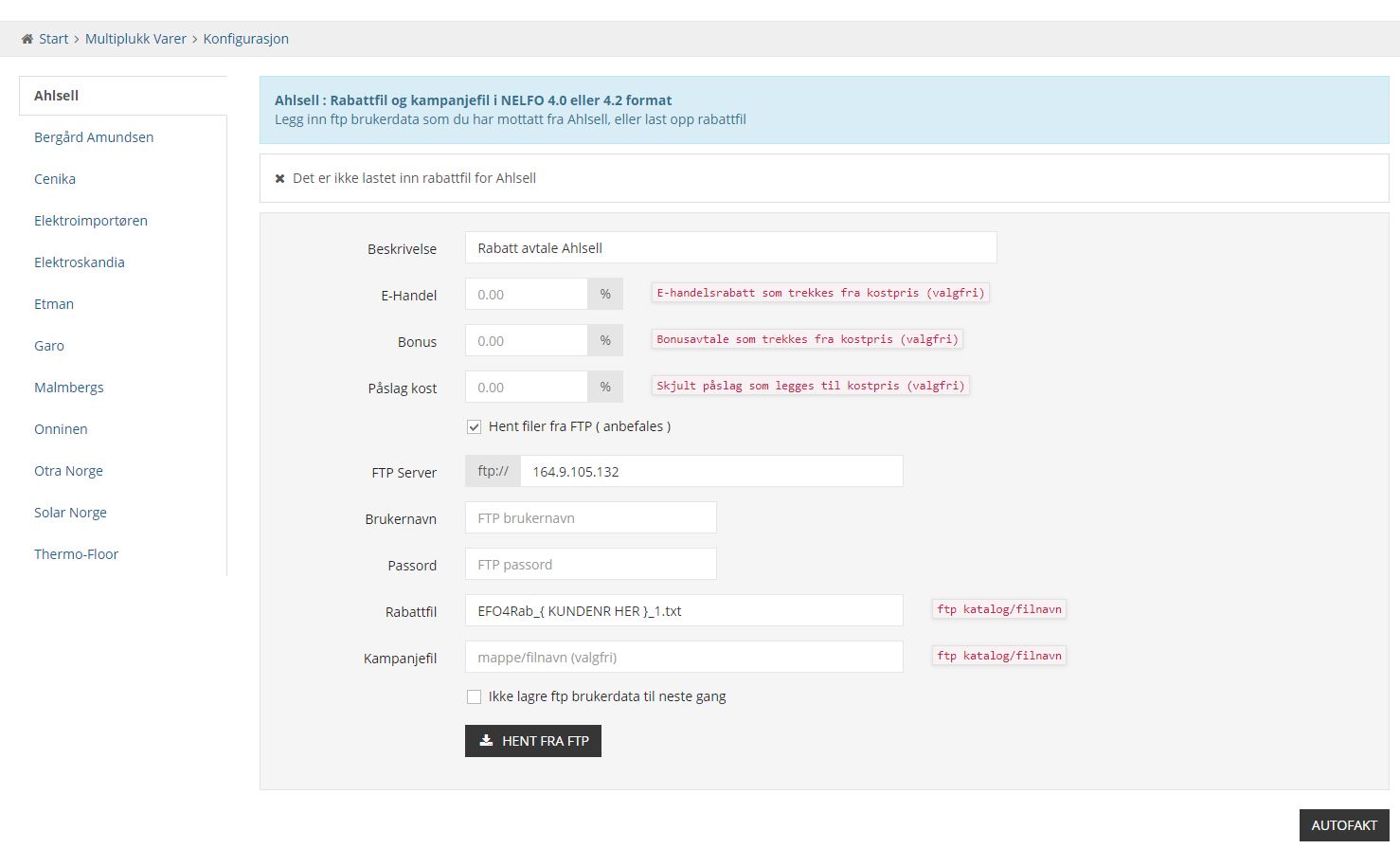Screen dimensions: 1400x849
Task: Click ftp katalog/filnavn hint beside Rabattfil
Action: [x=999, y=609]
